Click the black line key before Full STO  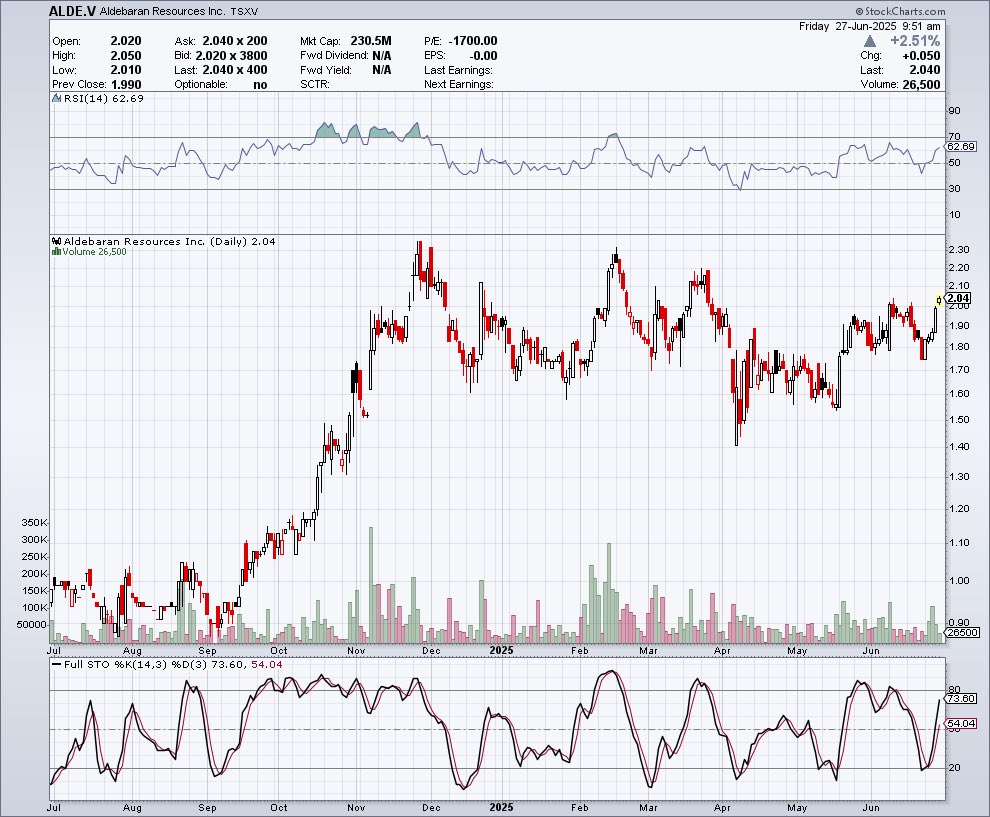click(57, 664)
